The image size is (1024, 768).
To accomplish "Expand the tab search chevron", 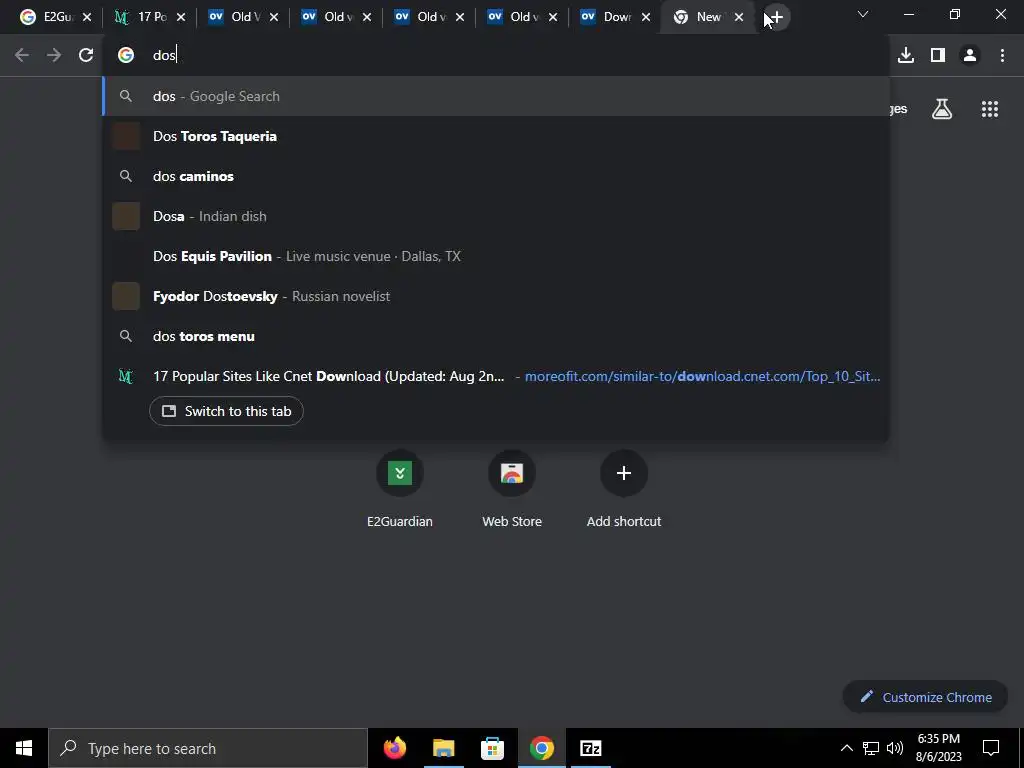I will [863, 14].
